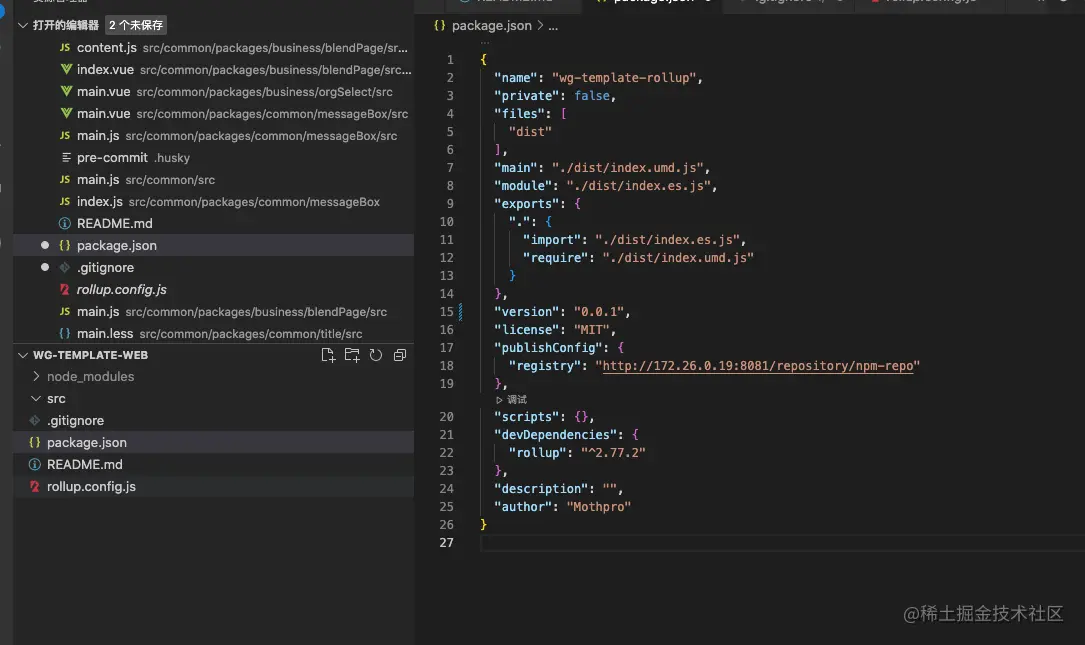This screenshot has height=645, width=1085.
Task: Collapse the src folder
Action: click(x=36, y=399)
